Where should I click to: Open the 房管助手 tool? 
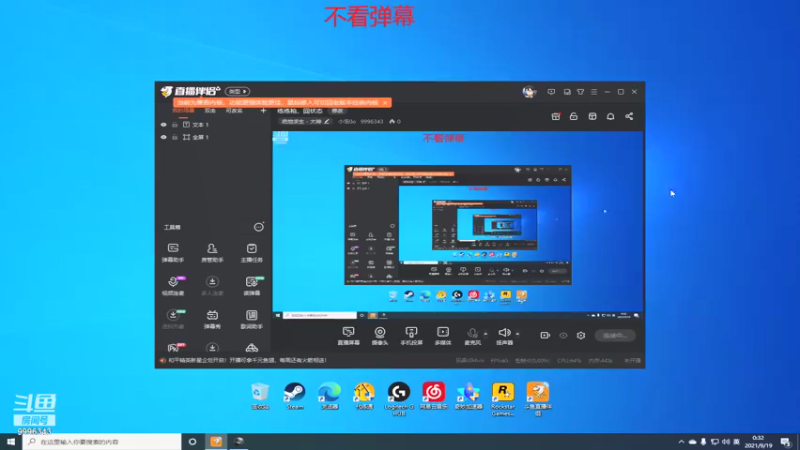tap(212, 253)
